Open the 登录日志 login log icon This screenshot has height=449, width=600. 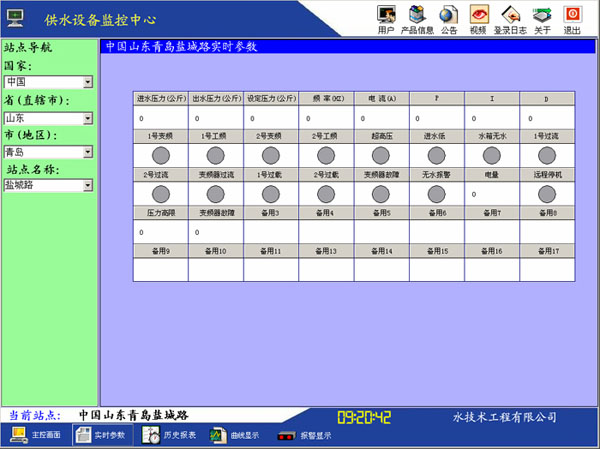510,14
